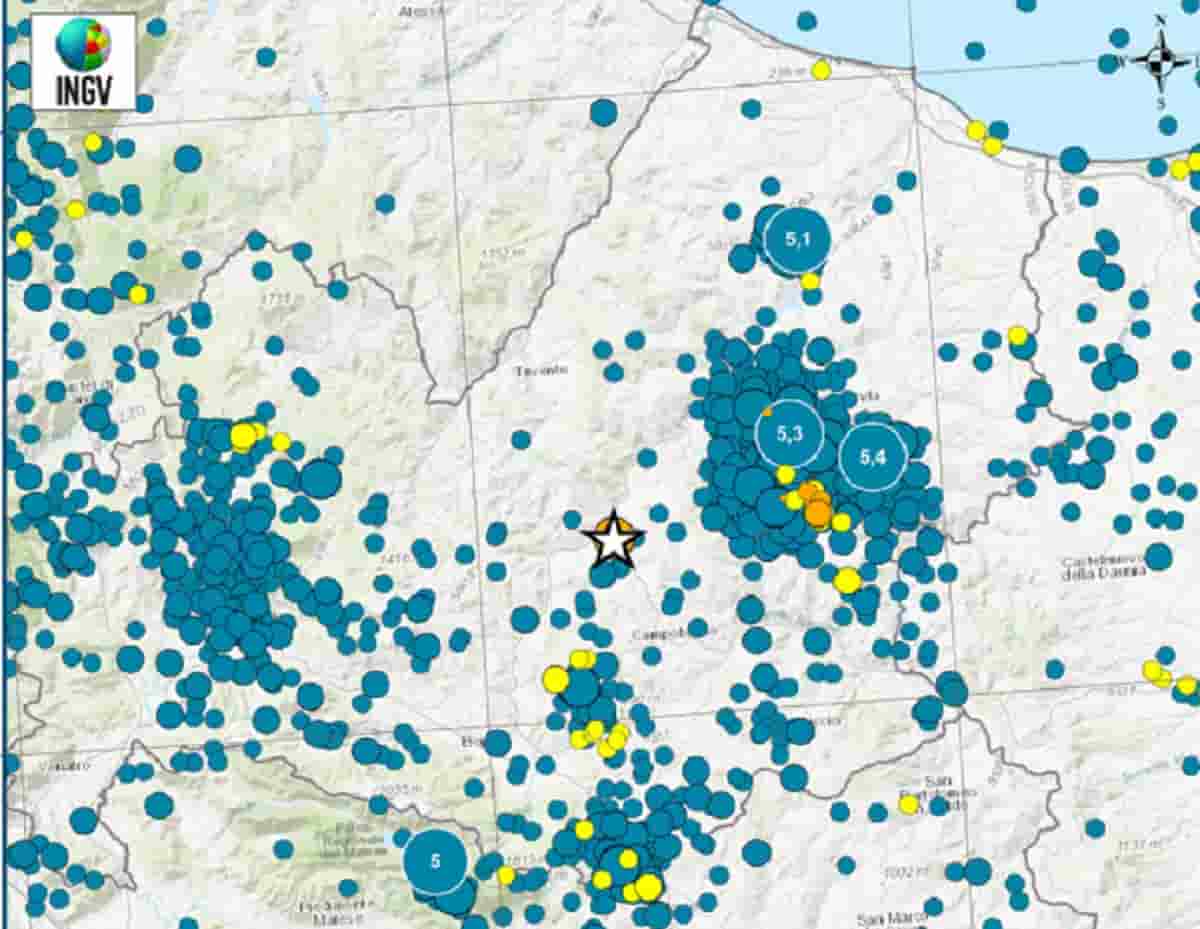Click the yellow marker on San Bartolomeo label

908,804
